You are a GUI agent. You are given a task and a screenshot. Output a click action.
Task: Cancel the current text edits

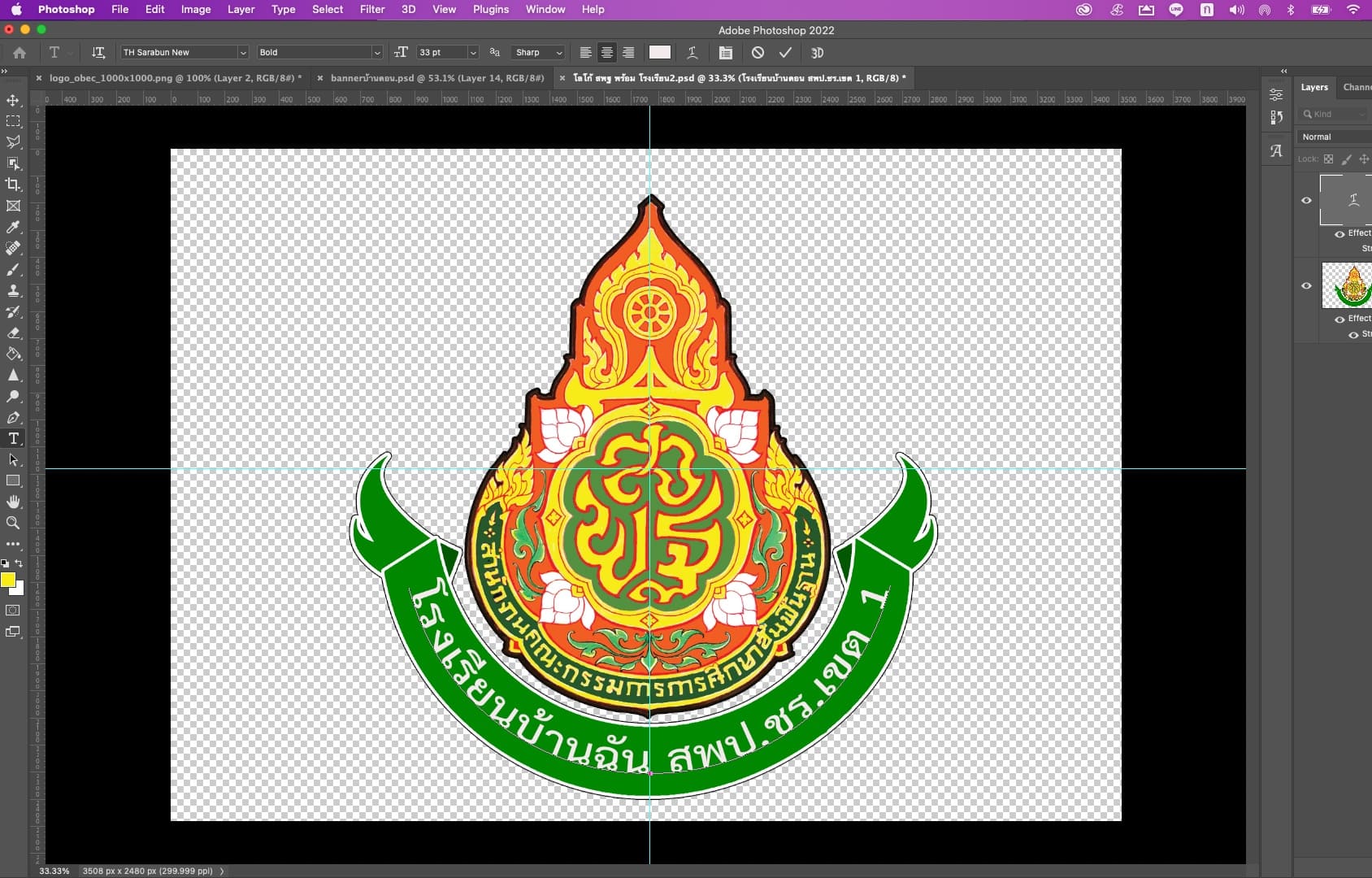click(x=758, y=52)
